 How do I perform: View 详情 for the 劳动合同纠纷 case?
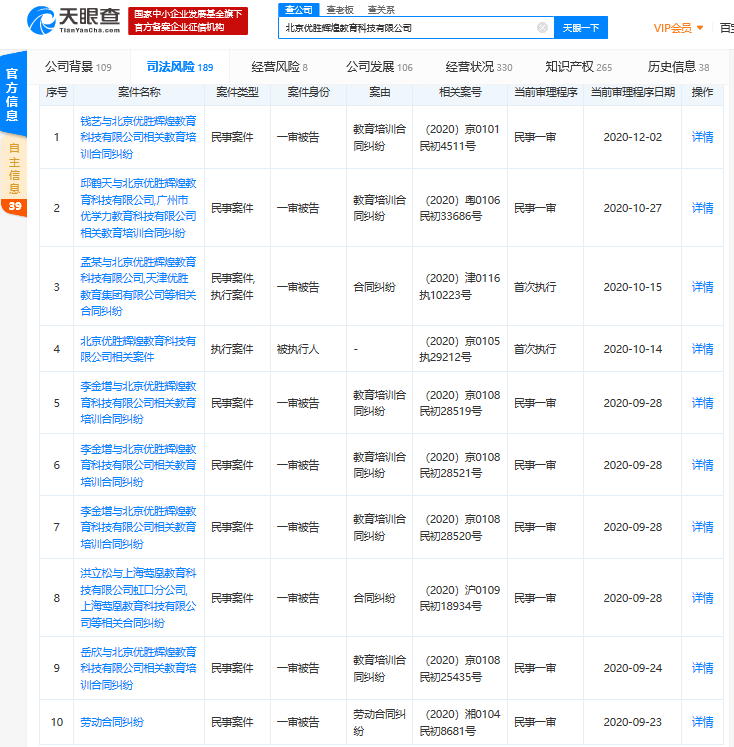(x=702, y=722)
